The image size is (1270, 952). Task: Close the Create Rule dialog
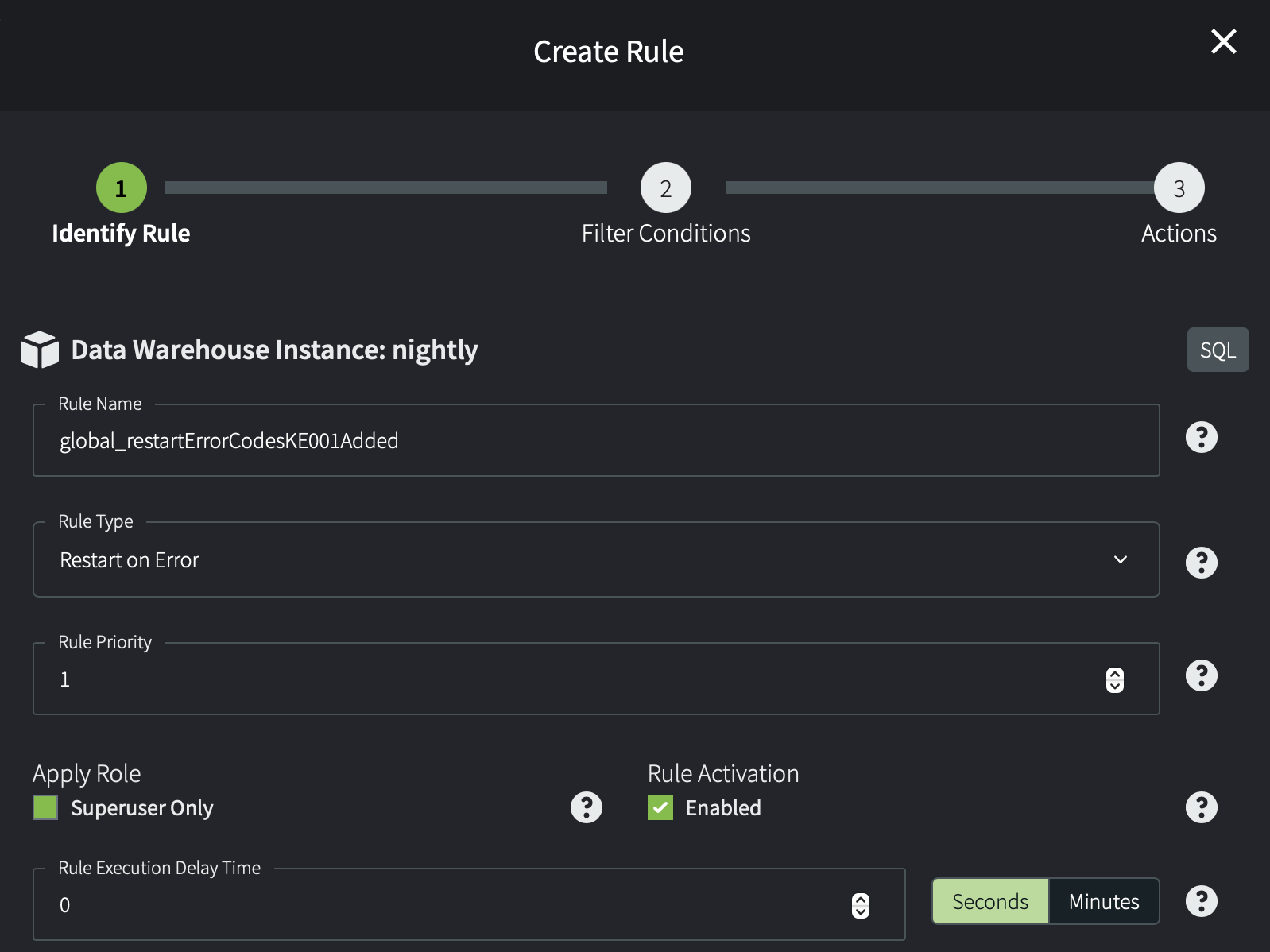1223,41
